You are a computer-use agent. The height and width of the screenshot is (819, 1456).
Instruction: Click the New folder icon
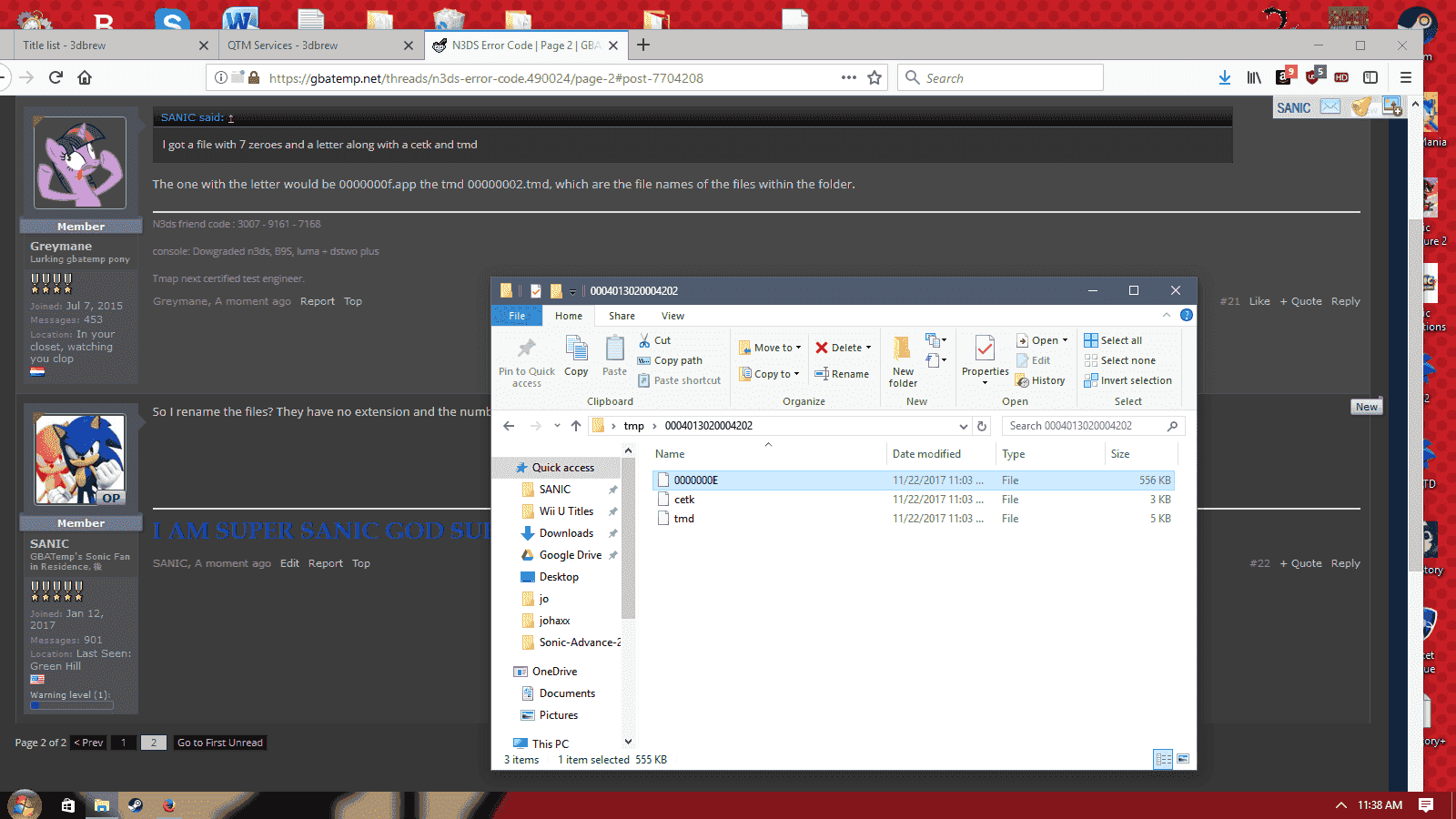tap(903, 349)
